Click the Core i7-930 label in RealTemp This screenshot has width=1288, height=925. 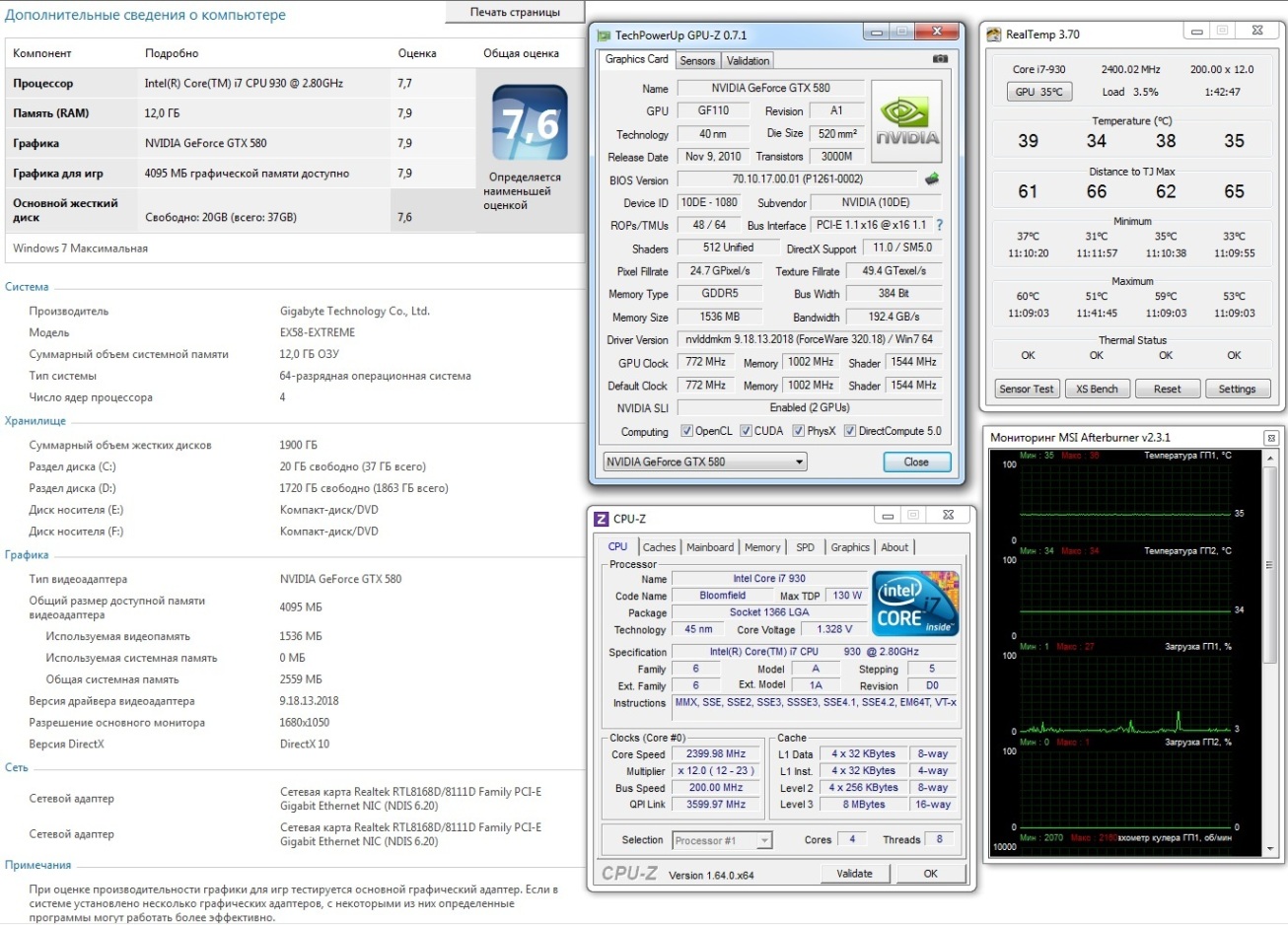tap(1038, 69)
